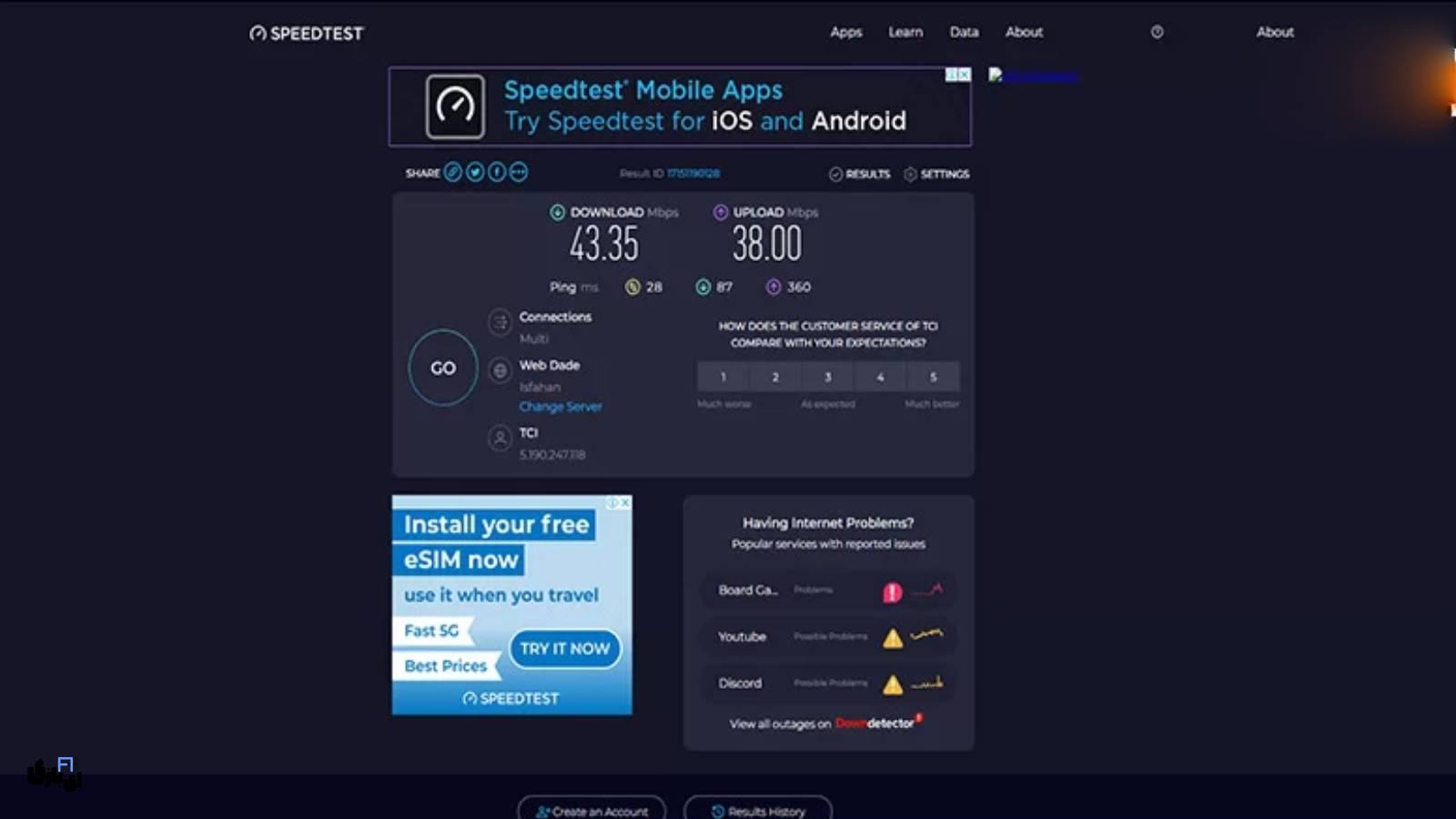
Task: Open the Youtube outage row
Action: click(828, 637)
